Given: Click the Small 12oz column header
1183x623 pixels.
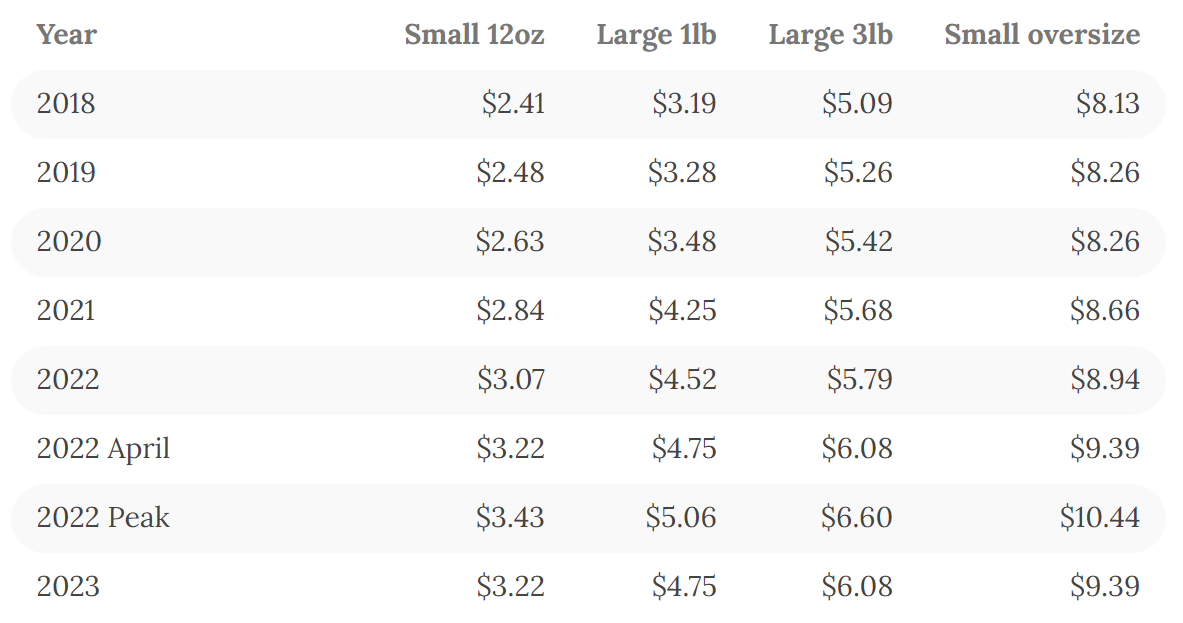Looking at the screenshot, I should [474, 35].
